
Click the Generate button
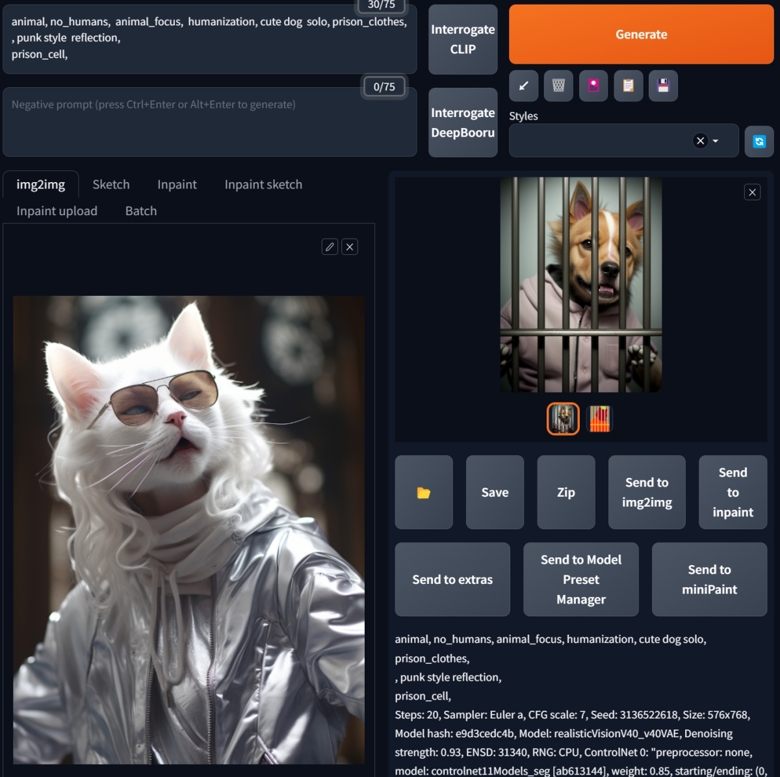pyautogui.click(x=641, y=34)
